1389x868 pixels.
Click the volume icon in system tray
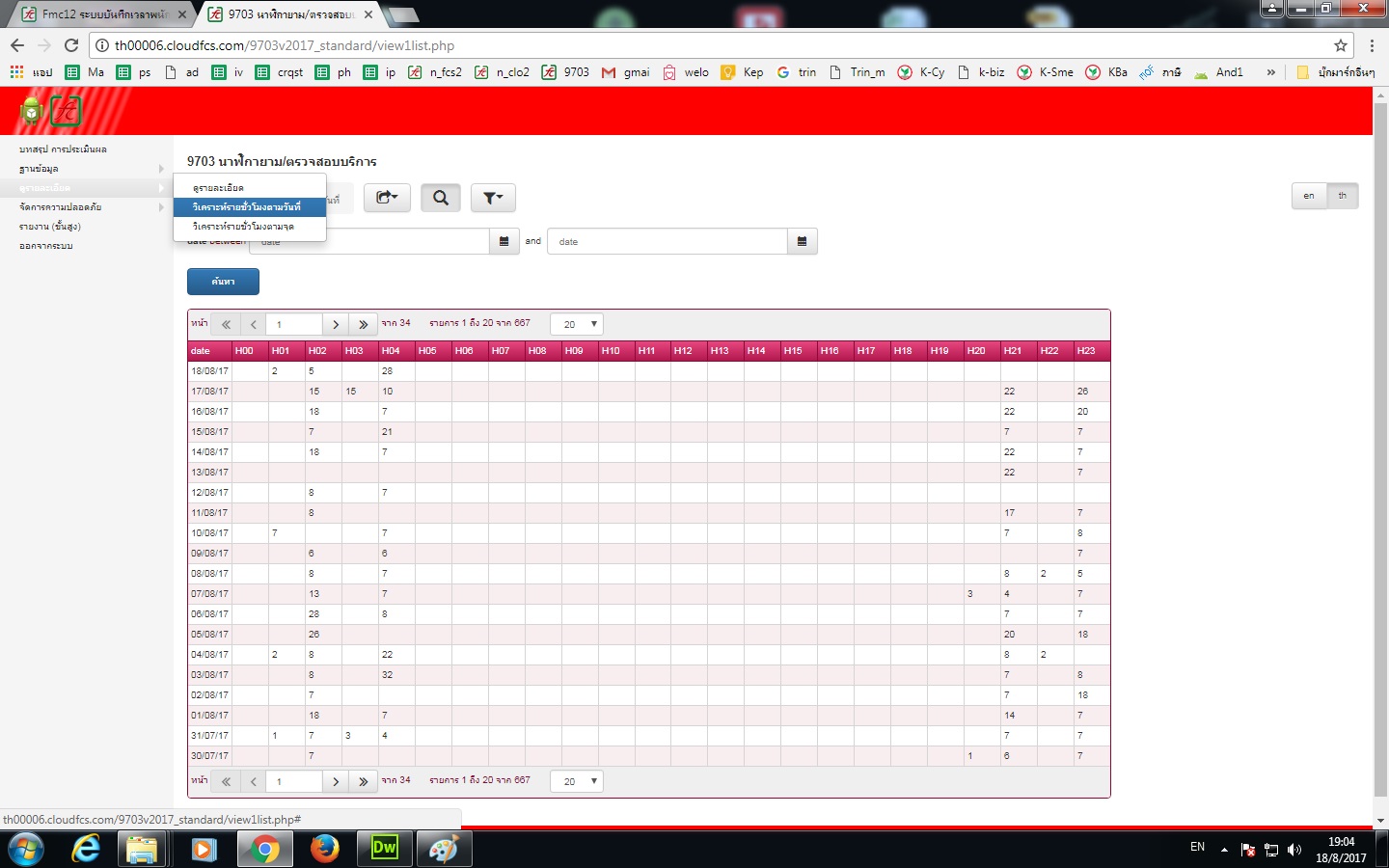[1294, 850]
